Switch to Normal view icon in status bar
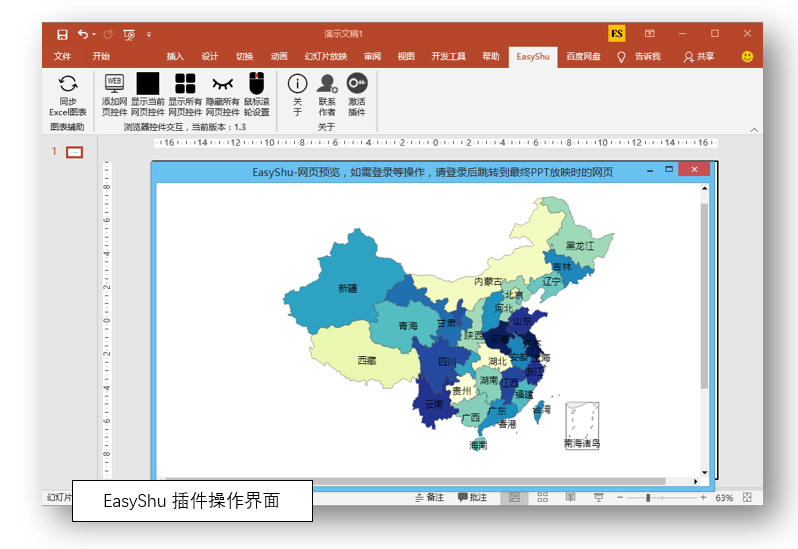The image size is (798, 549). tap(515, 498)
